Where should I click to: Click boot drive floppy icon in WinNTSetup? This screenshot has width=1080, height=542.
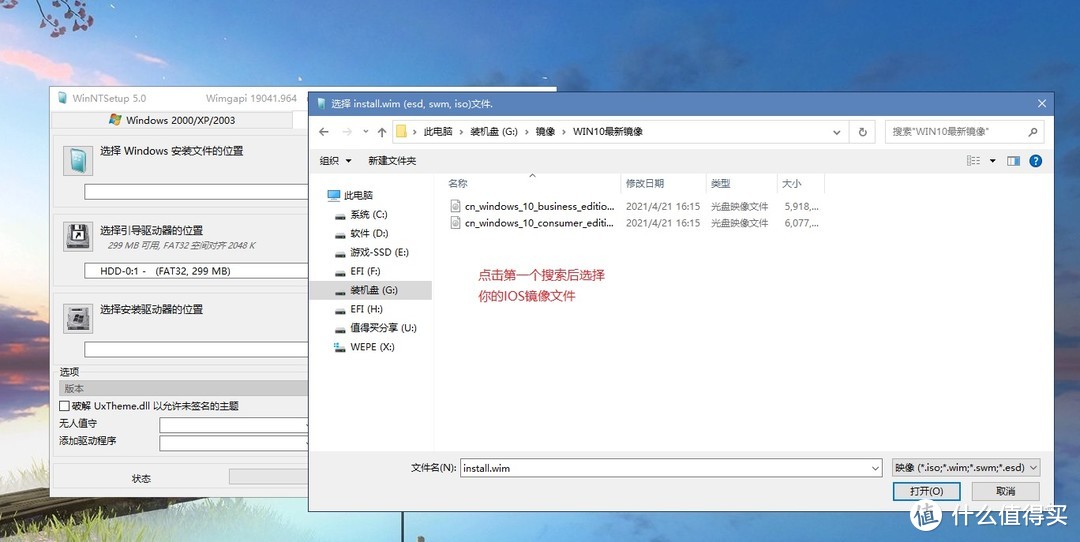coord(78,236)
